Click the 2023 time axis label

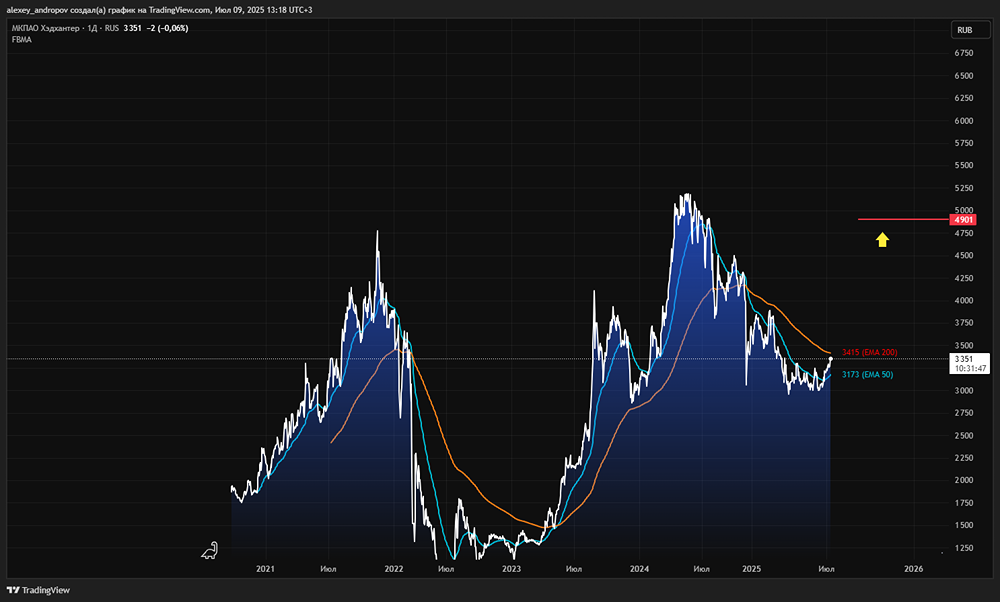[x=511, y=569]
